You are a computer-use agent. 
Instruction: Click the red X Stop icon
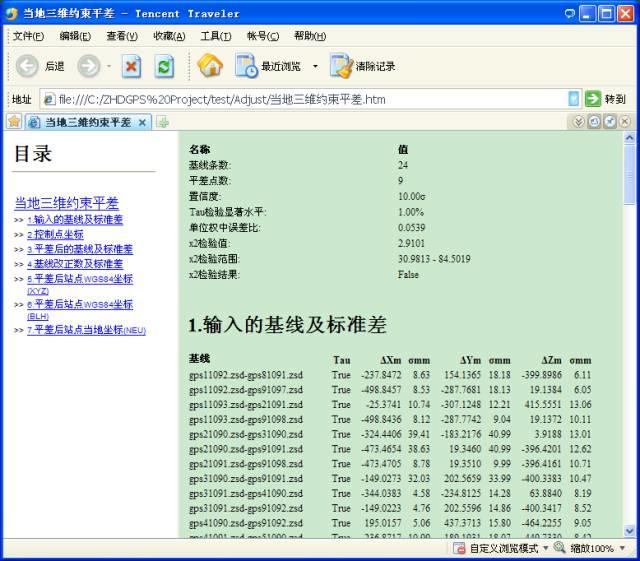click(131, 66)
